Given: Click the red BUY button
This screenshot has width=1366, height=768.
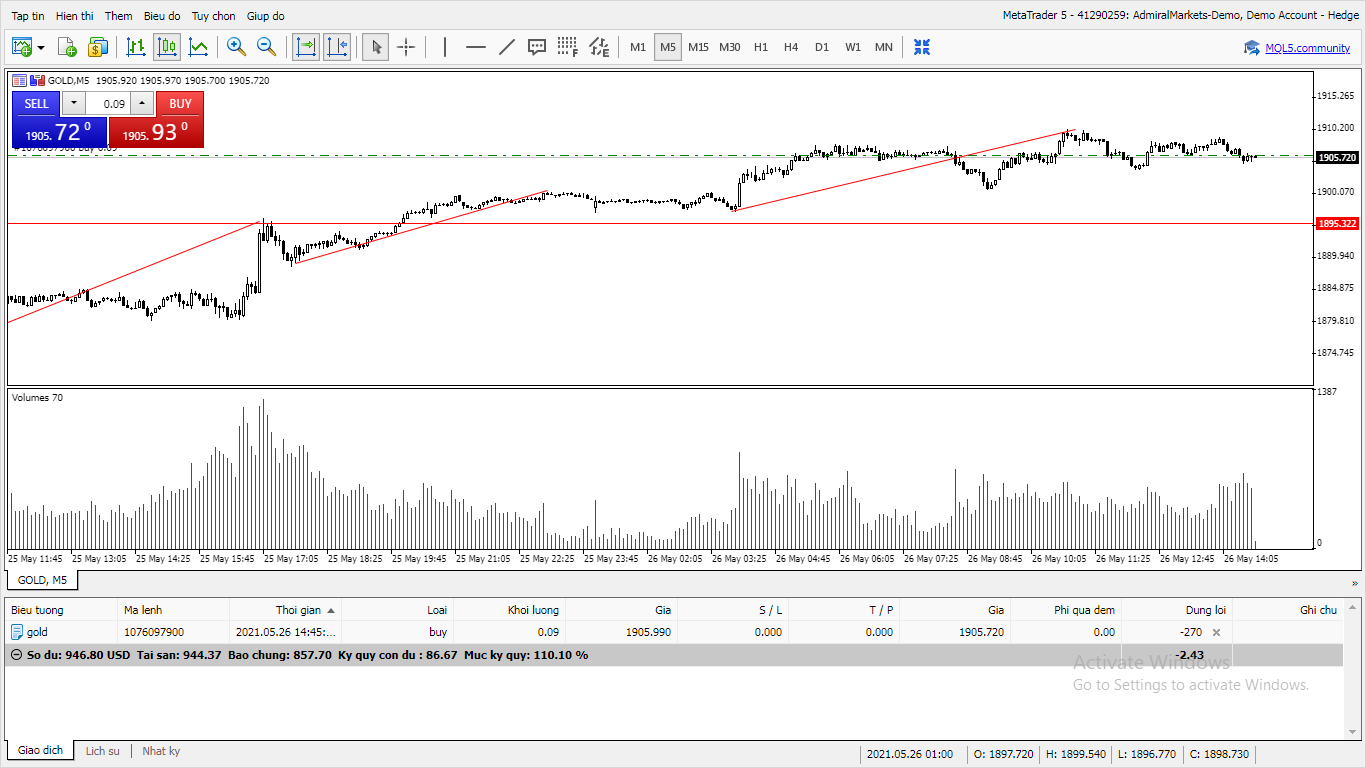Looking at the screenshot, I should [x=180, y=104].
